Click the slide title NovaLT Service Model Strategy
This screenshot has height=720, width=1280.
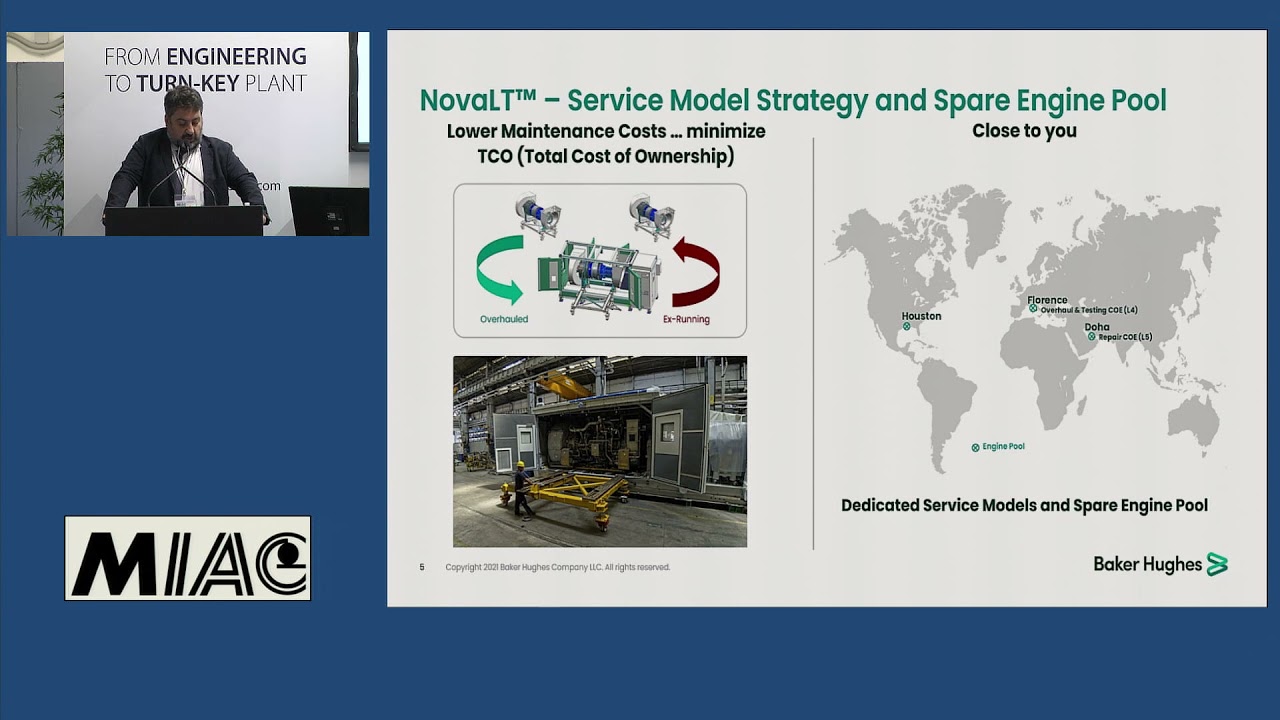pyautogui.click(x=792, y=100)
